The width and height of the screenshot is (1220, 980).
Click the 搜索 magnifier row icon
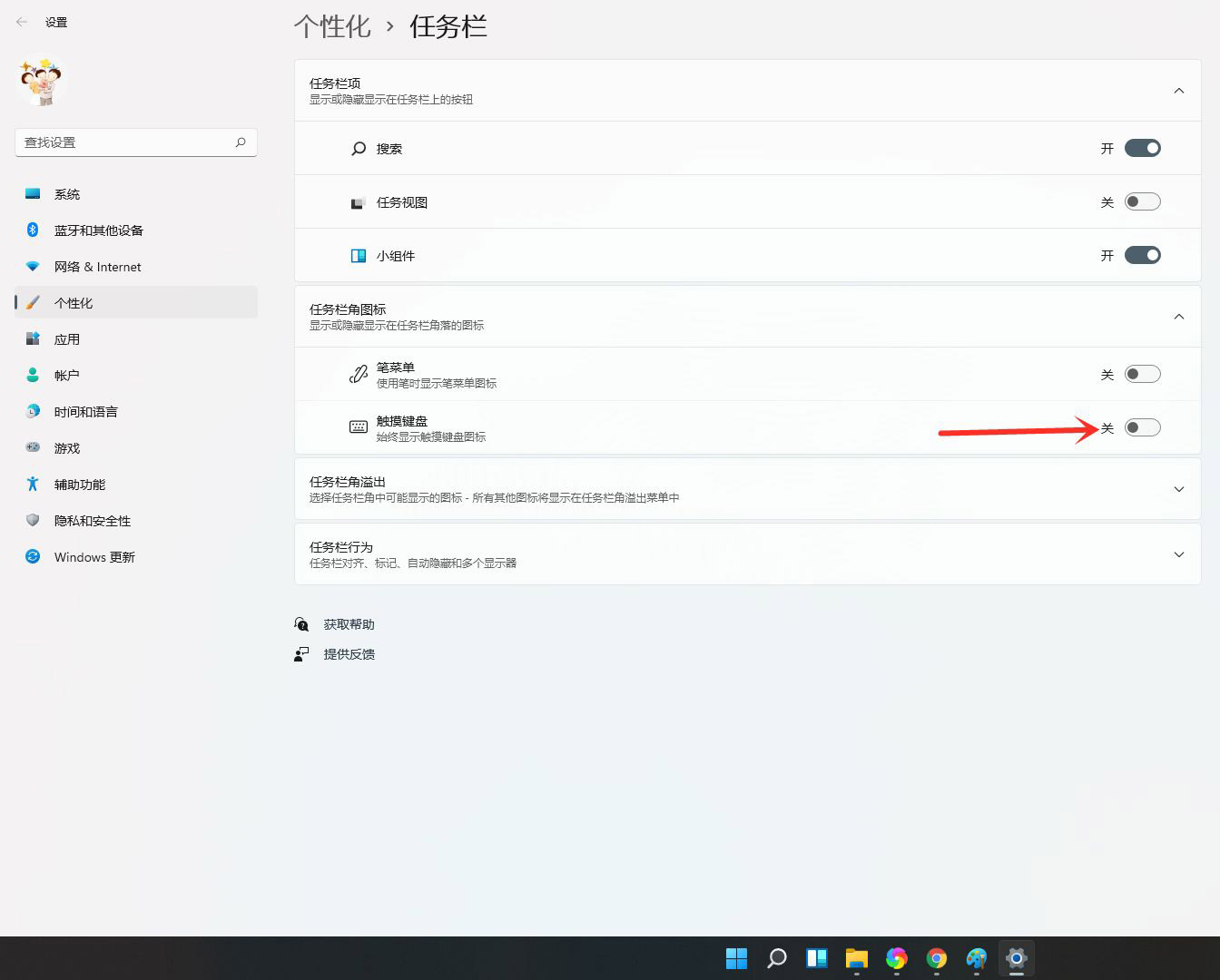pyautogui.click(x=359, y=148)
